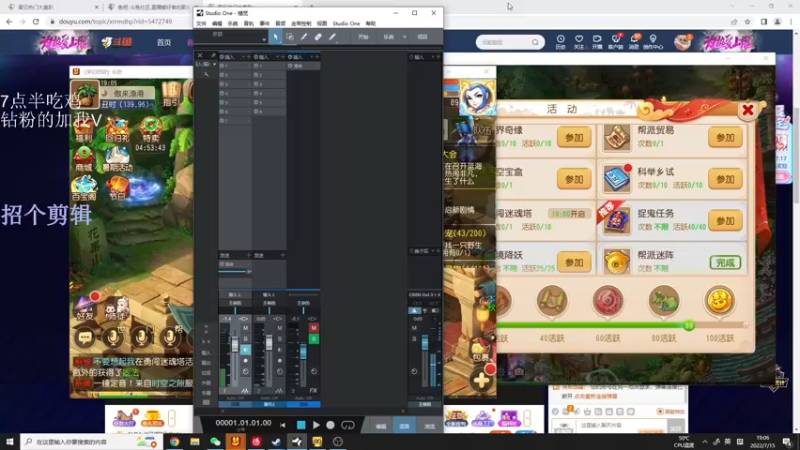Click the main output volume fader
The image size is (800, 450).
pyautogui.click(x=424, y=342)
